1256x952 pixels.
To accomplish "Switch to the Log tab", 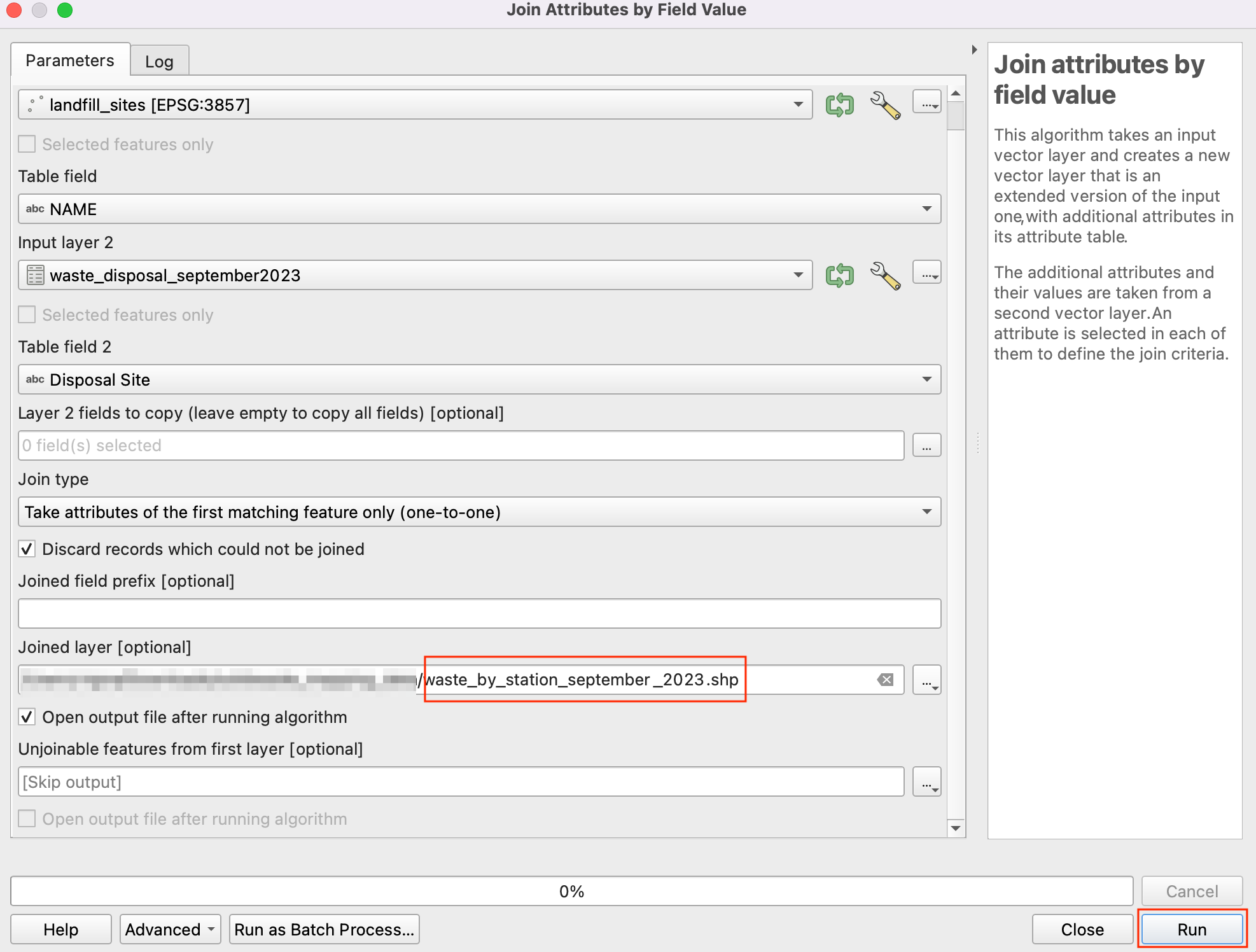I will [x=159, y=61].
